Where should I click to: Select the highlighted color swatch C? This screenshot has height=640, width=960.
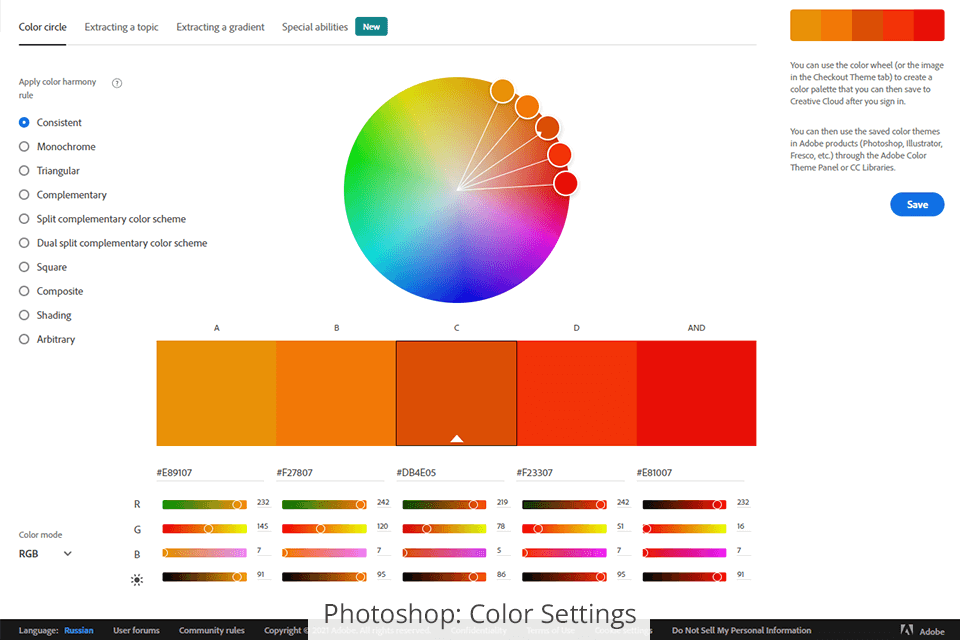[456, 393]
